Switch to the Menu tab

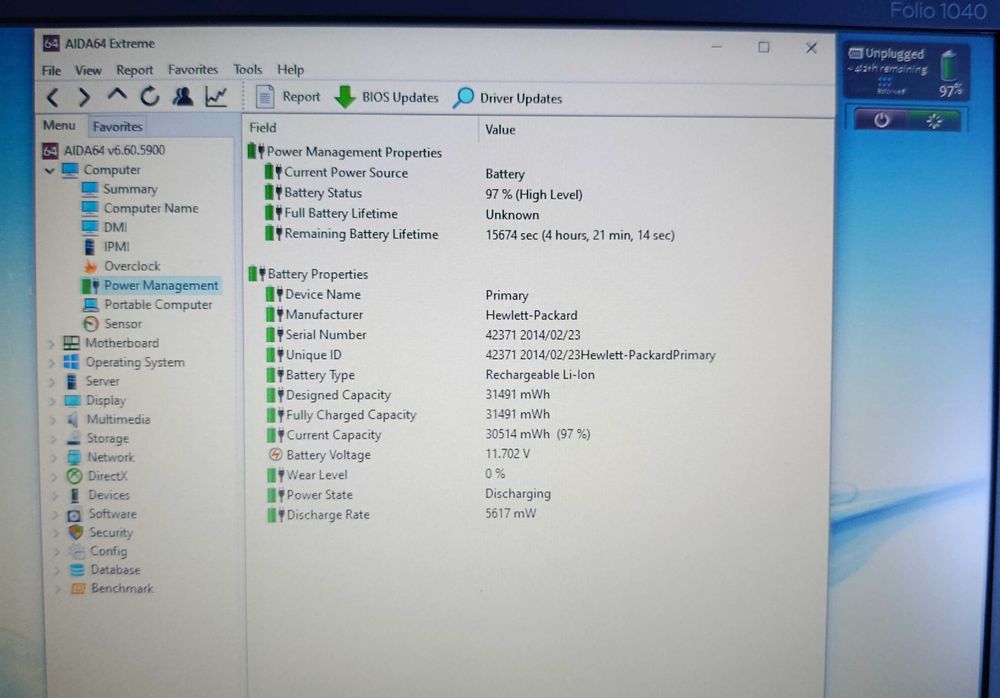59,126
